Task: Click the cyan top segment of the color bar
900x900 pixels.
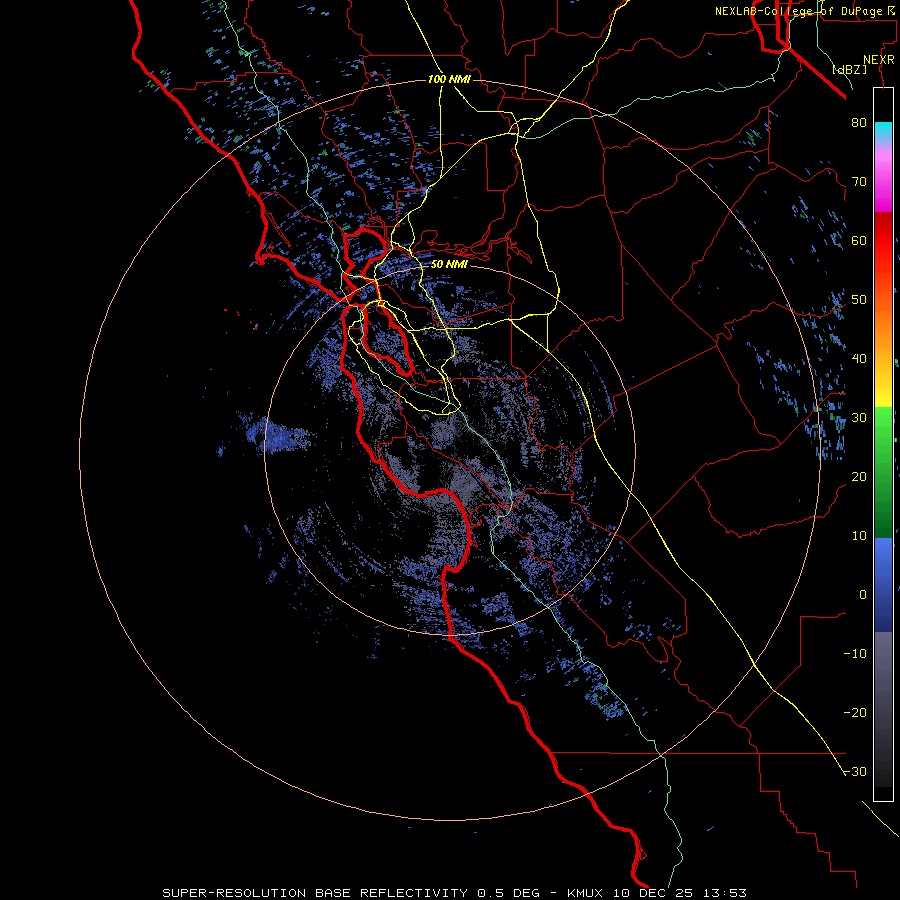Action: (x=883, y=132)
